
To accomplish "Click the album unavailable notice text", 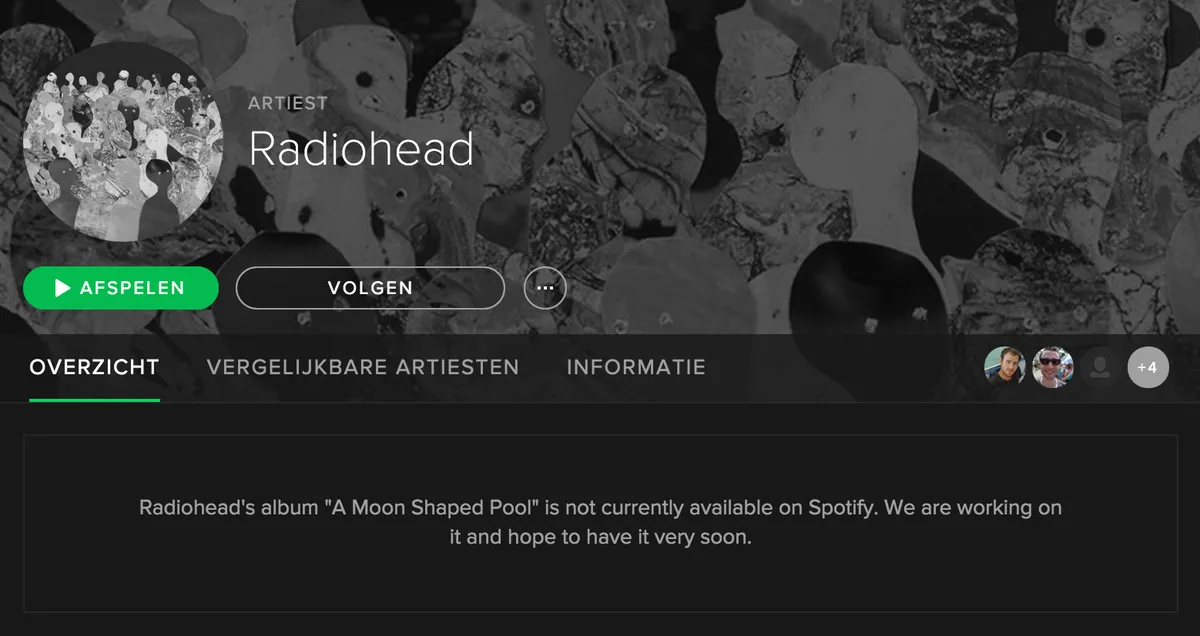I will click(x=600, y=522).
